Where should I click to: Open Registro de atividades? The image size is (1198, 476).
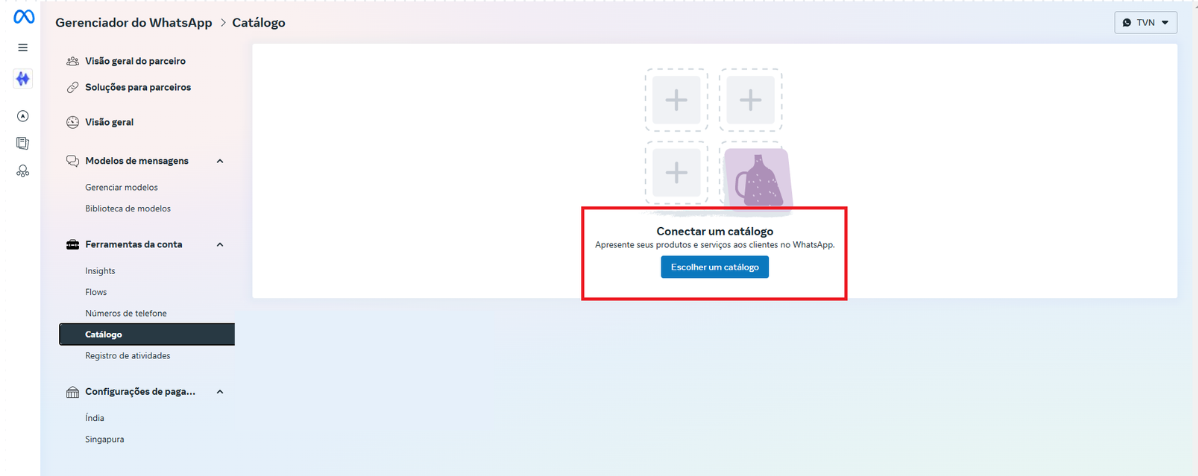128,356
